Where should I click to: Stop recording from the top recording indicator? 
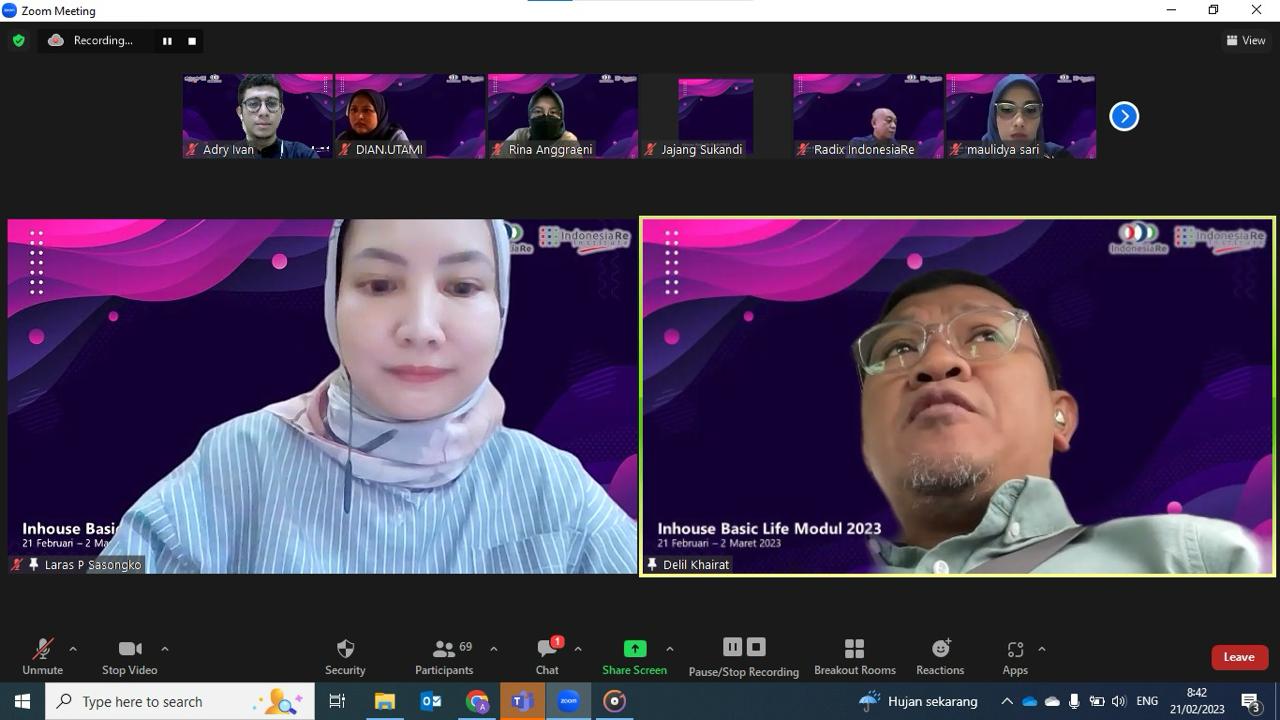192,41
